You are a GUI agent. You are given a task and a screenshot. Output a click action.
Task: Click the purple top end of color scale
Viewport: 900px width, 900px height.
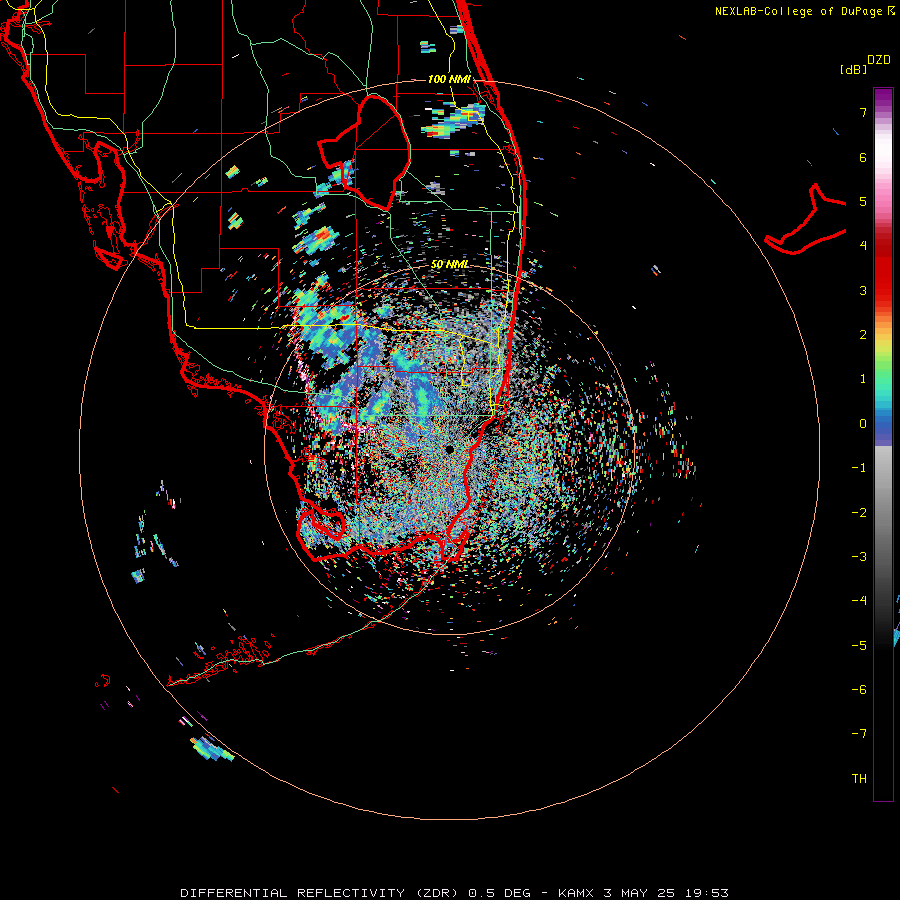point(883,96)
